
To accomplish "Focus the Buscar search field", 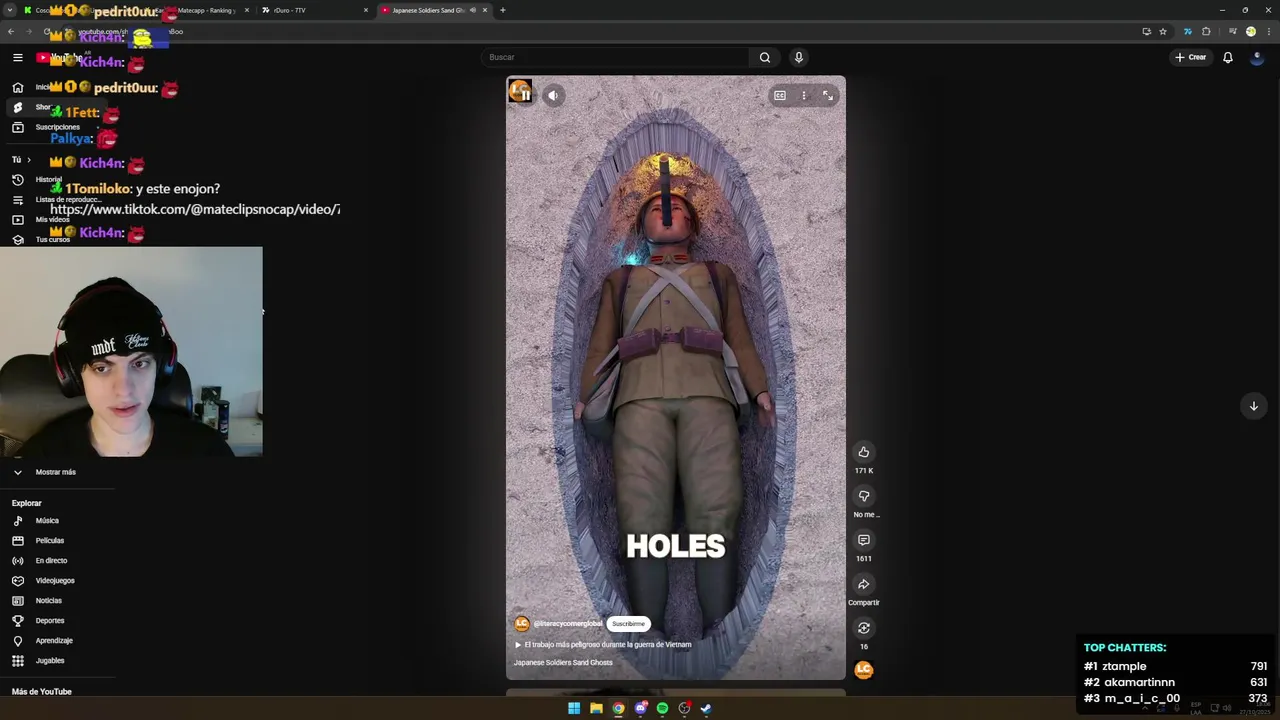I will pyautogui.click(x=616, y=57).
